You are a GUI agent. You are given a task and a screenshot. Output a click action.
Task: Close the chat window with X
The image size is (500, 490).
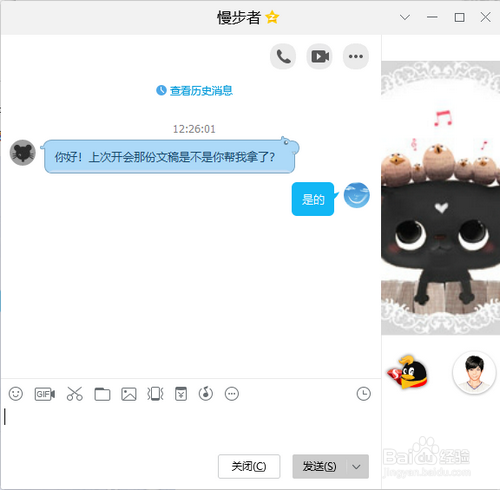[485, 17]
